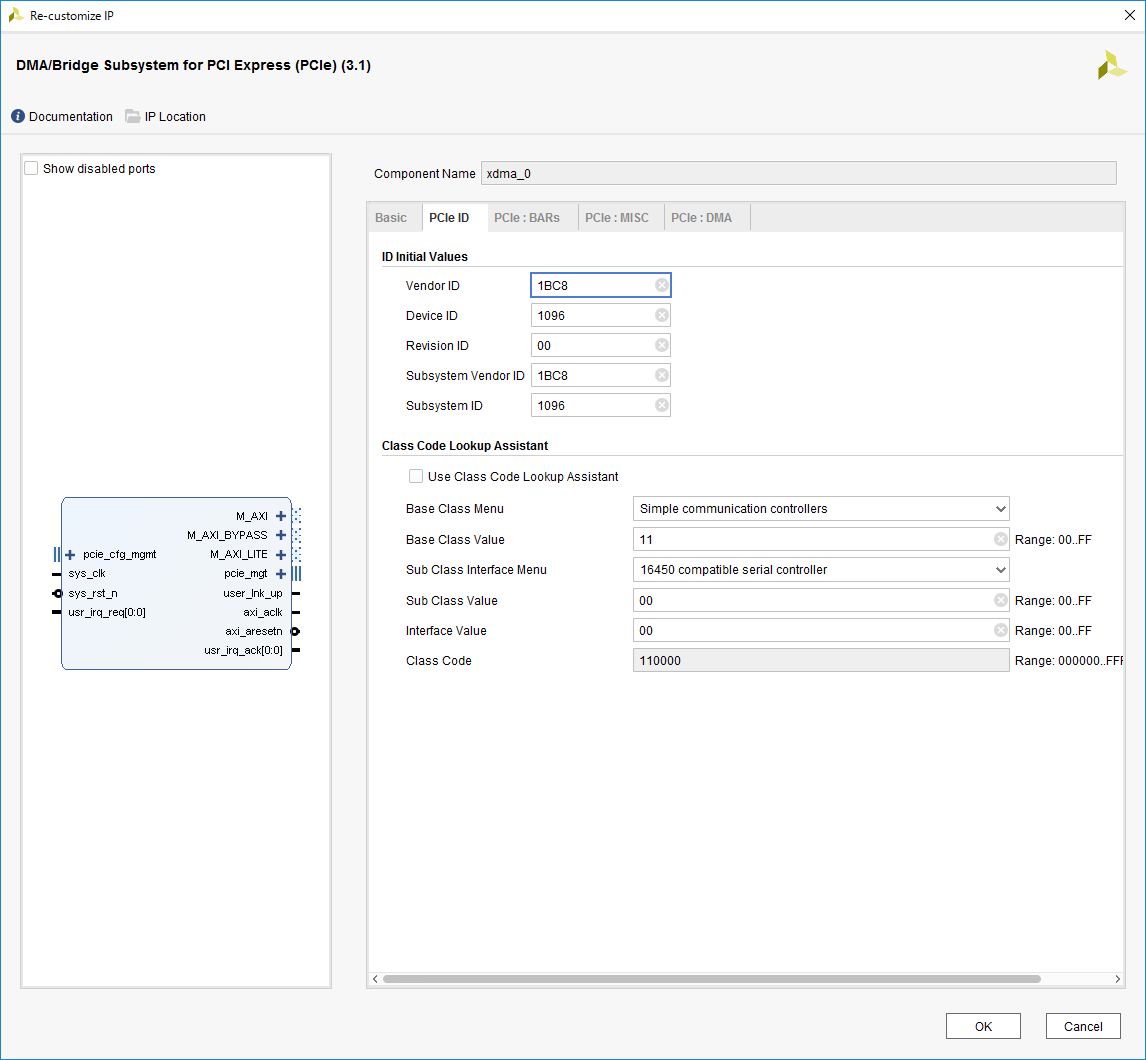Expand the pcie_mgt port plus icon

tap(281, 574)
